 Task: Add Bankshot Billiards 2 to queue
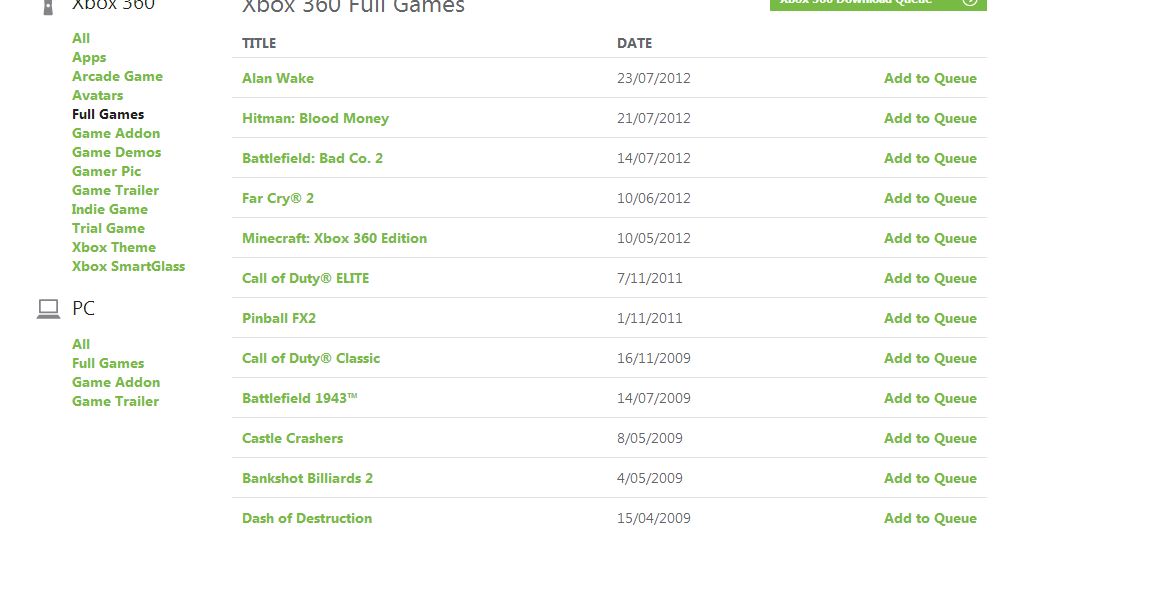pos(930,478)
